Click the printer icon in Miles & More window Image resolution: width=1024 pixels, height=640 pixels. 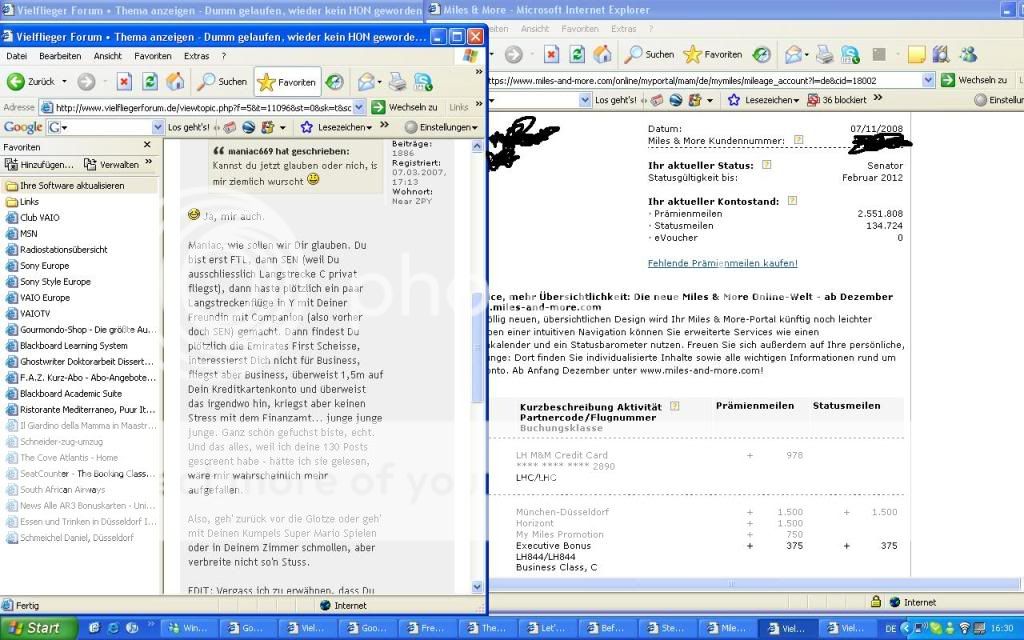click(x=824, y=54)
